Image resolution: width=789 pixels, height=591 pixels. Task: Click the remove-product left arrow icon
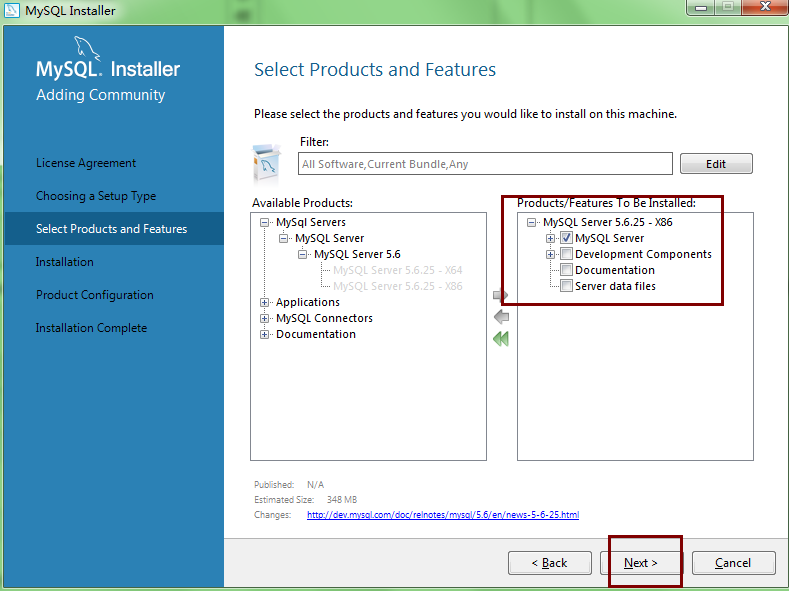(501, 317)
